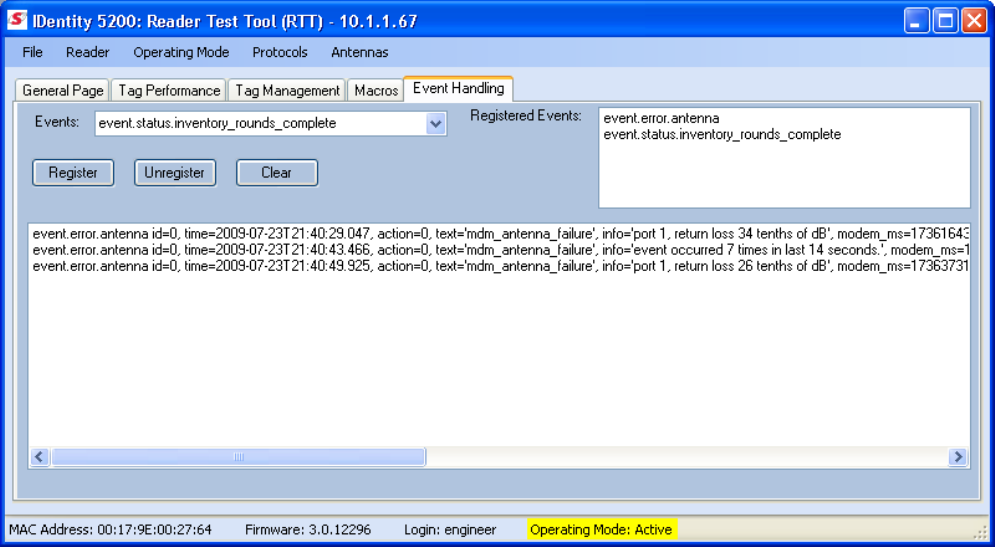Screen dimensions: 995x547
Task: Click the Events combo box field
Action: click(270, 124)
